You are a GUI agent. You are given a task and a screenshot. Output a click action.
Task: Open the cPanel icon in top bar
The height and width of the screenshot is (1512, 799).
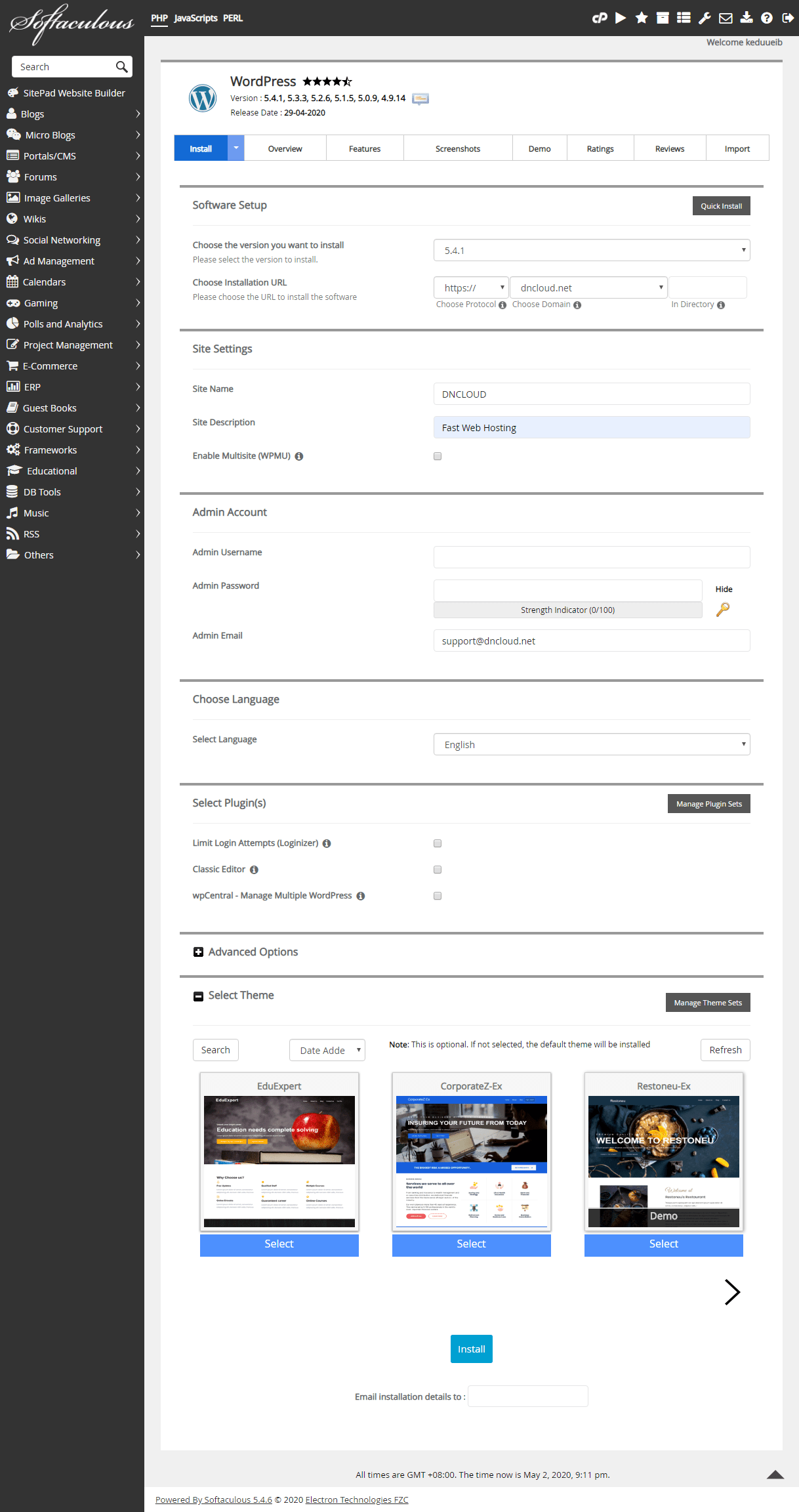click(600, 18)
